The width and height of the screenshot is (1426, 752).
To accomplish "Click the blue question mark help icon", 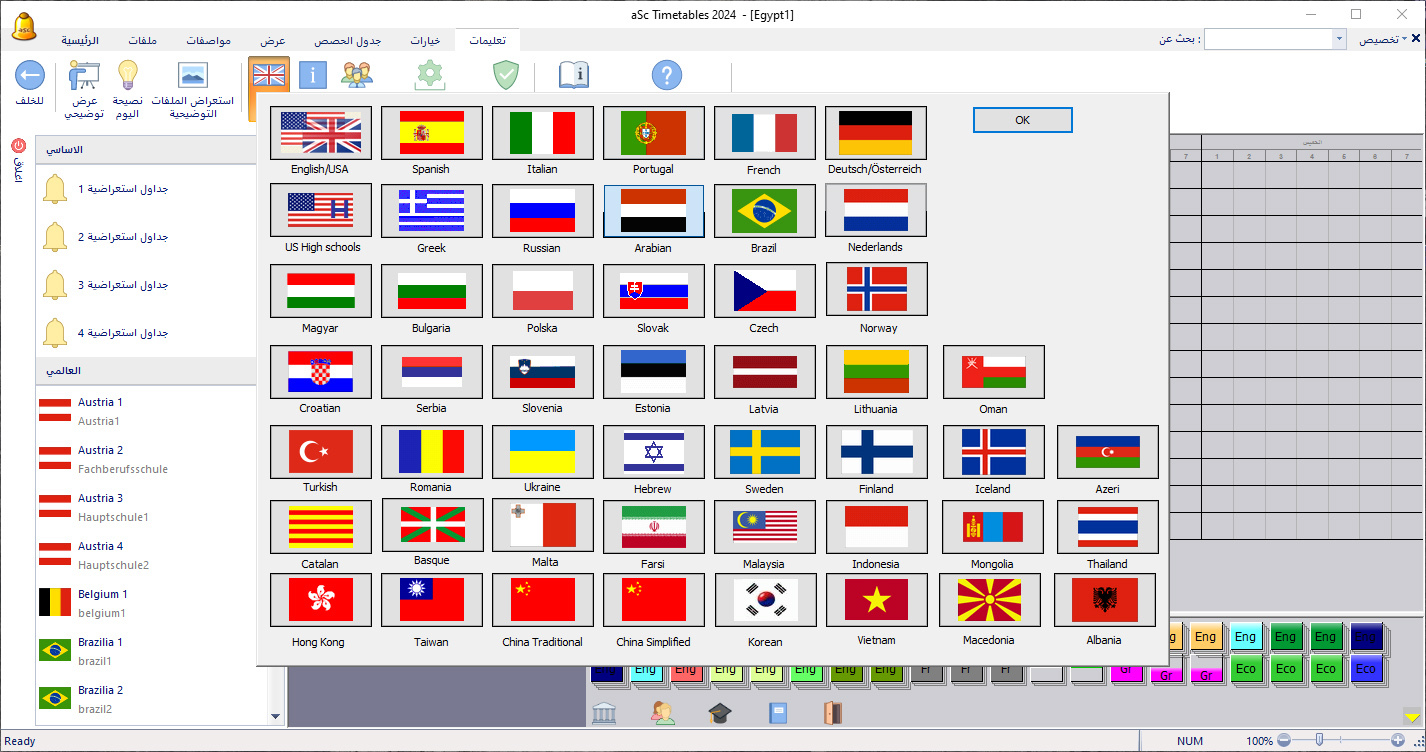I will pos(667,76).
